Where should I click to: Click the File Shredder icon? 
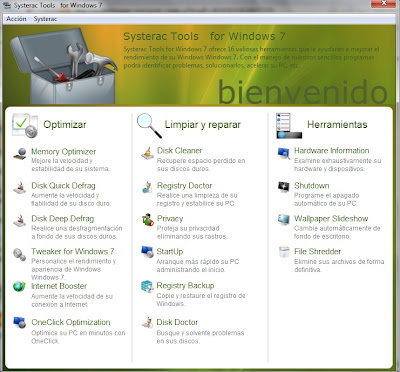(284, 252)
